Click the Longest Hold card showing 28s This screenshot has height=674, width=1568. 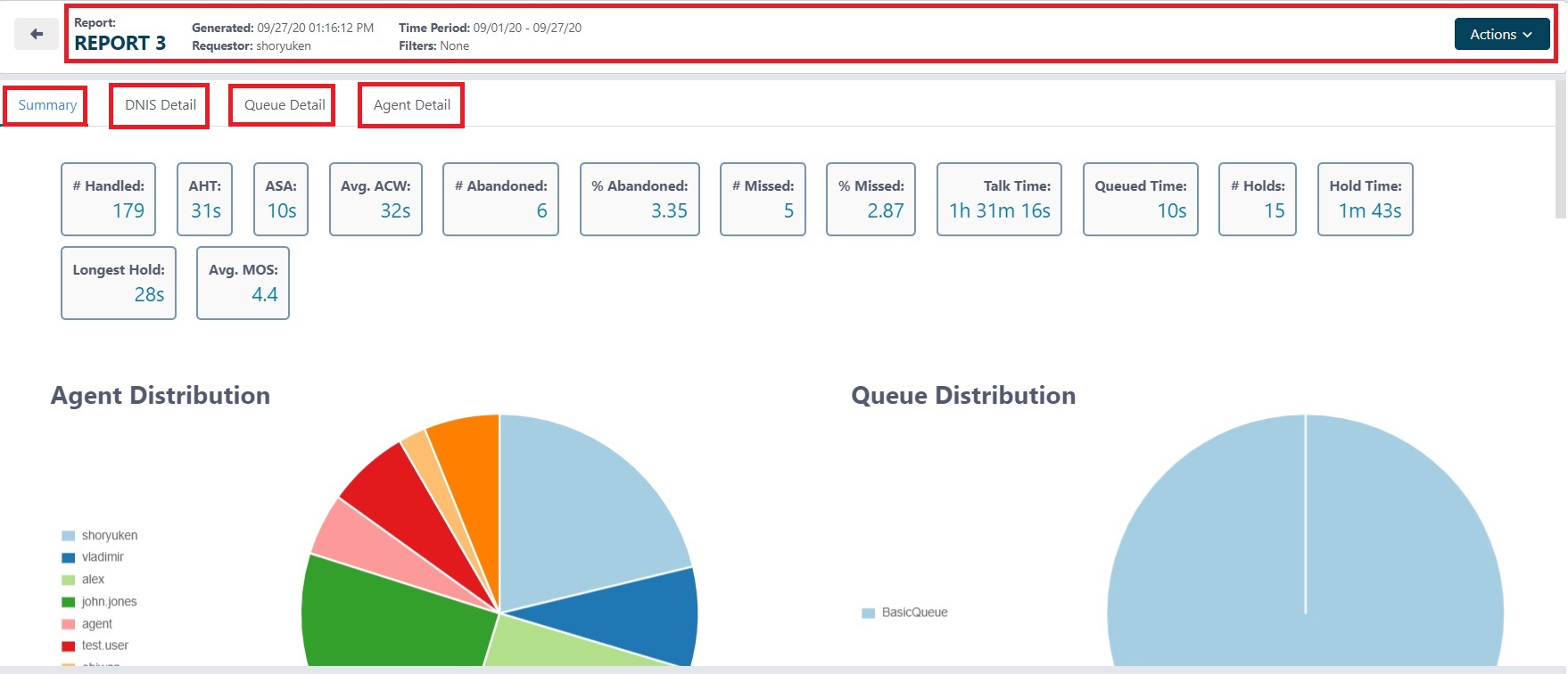click(x=119, y=283)
